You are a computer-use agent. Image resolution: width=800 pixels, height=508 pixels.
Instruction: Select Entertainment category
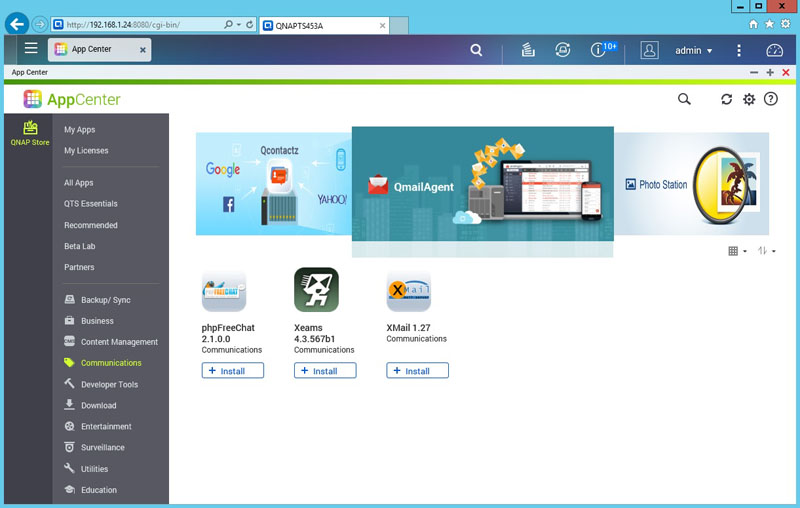click(x=98, y=426)
